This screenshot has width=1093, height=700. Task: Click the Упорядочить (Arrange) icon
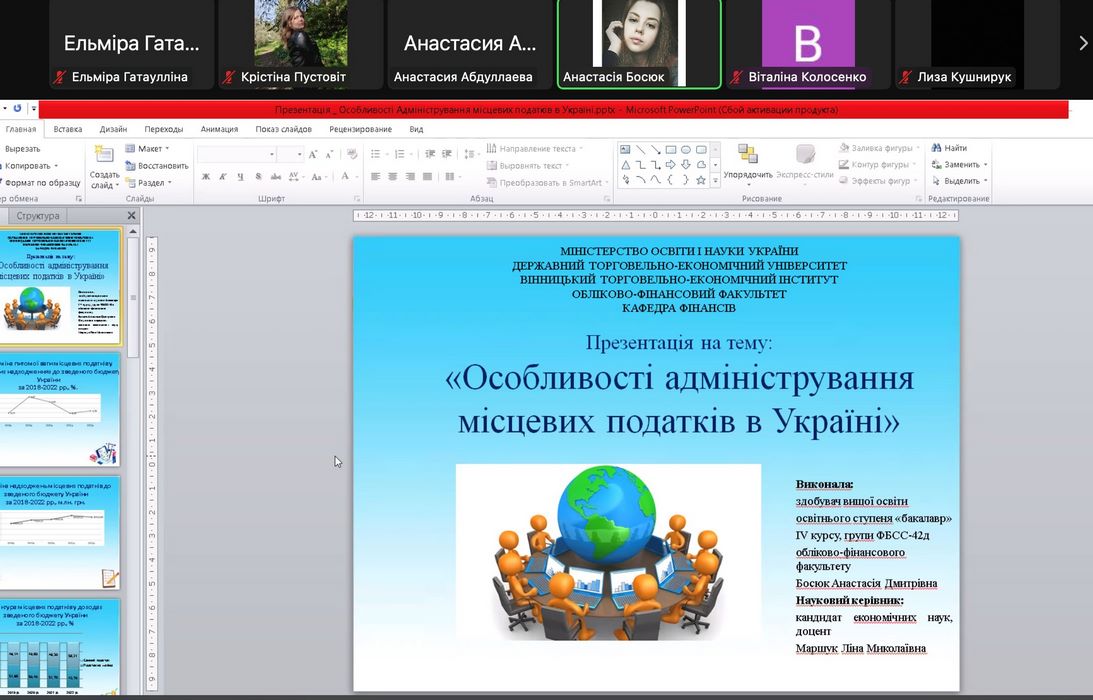coord(748,154)
